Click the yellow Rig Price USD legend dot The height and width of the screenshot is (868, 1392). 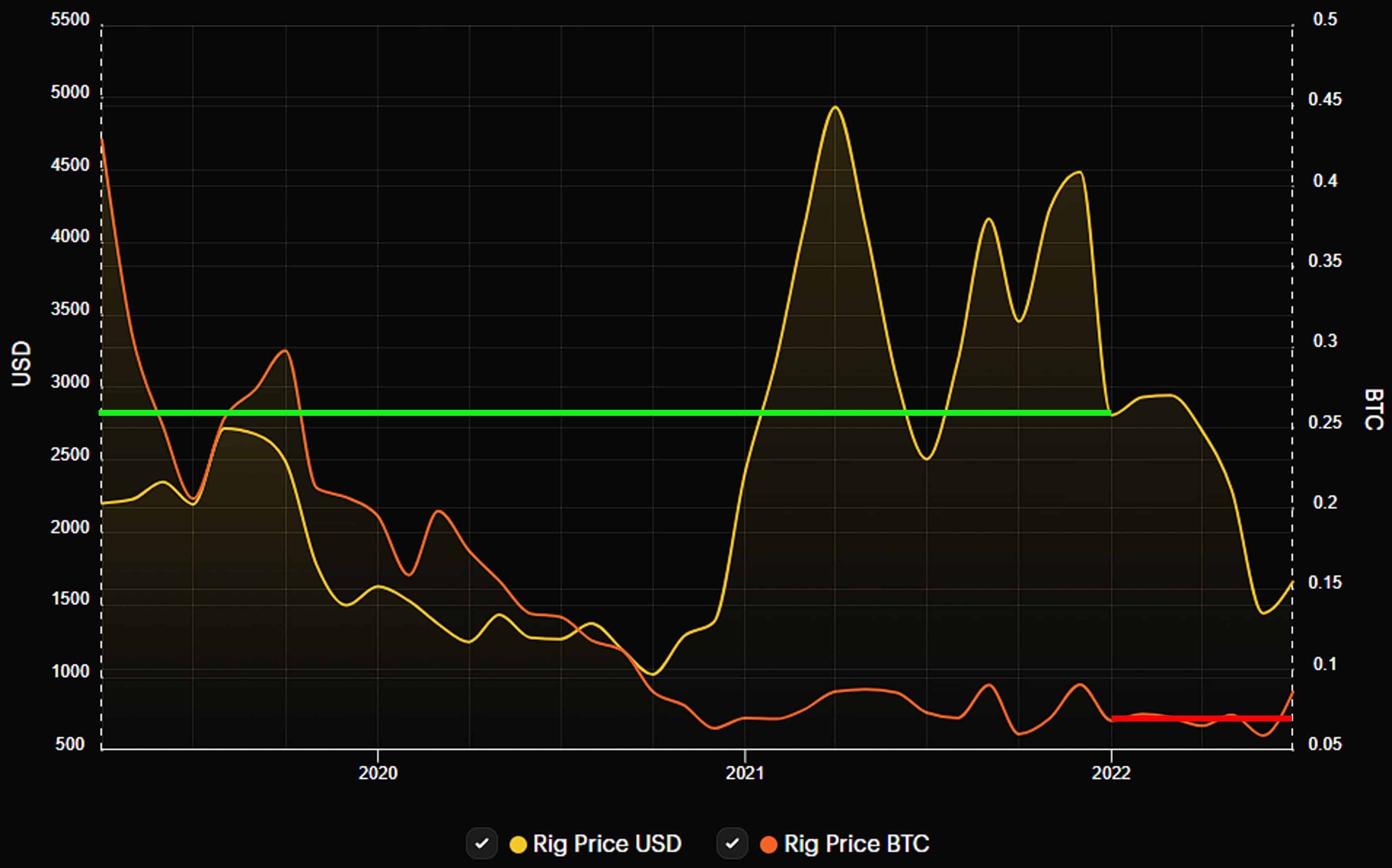518,844
